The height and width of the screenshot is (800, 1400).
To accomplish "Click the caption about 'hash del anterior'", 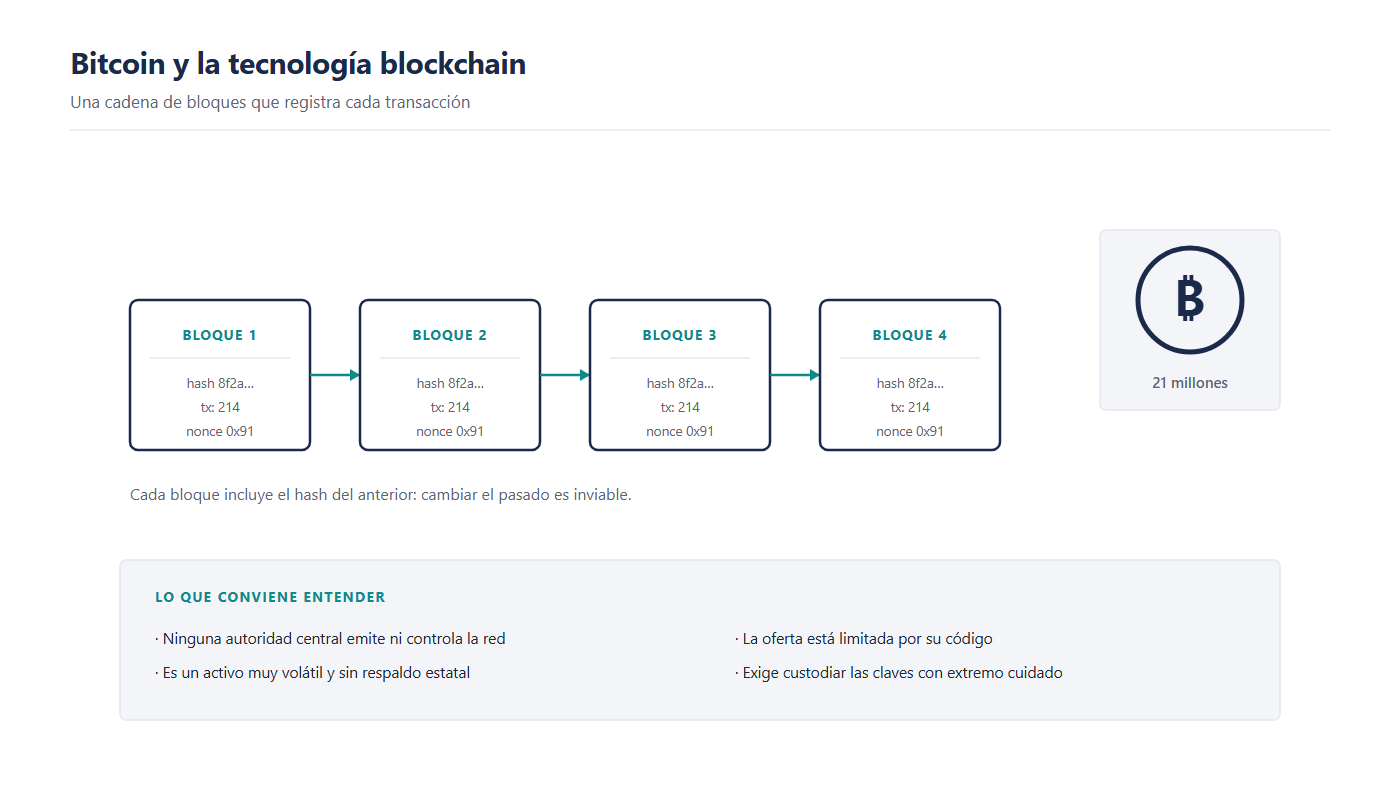I will 381,495.
